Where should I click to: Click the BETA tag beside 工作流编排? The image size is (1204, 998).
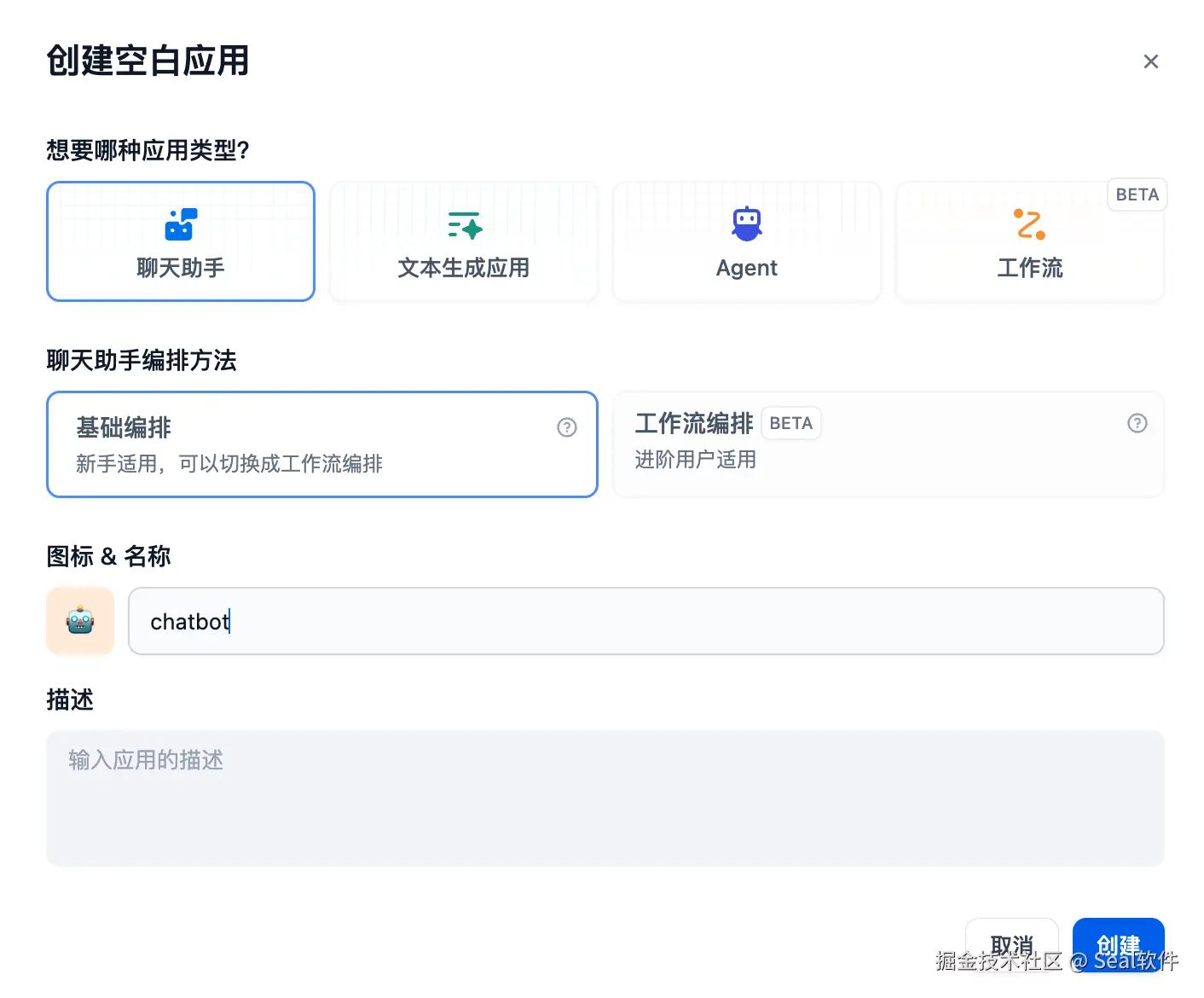point(791,423)
